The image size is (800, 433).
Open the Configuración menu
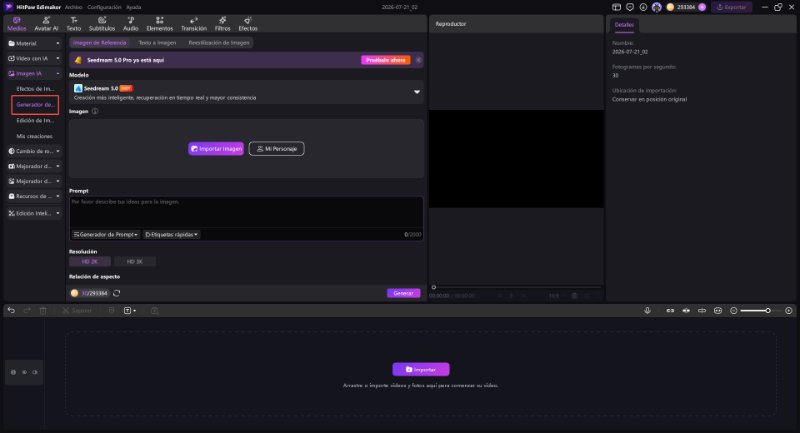click(104, 7)
